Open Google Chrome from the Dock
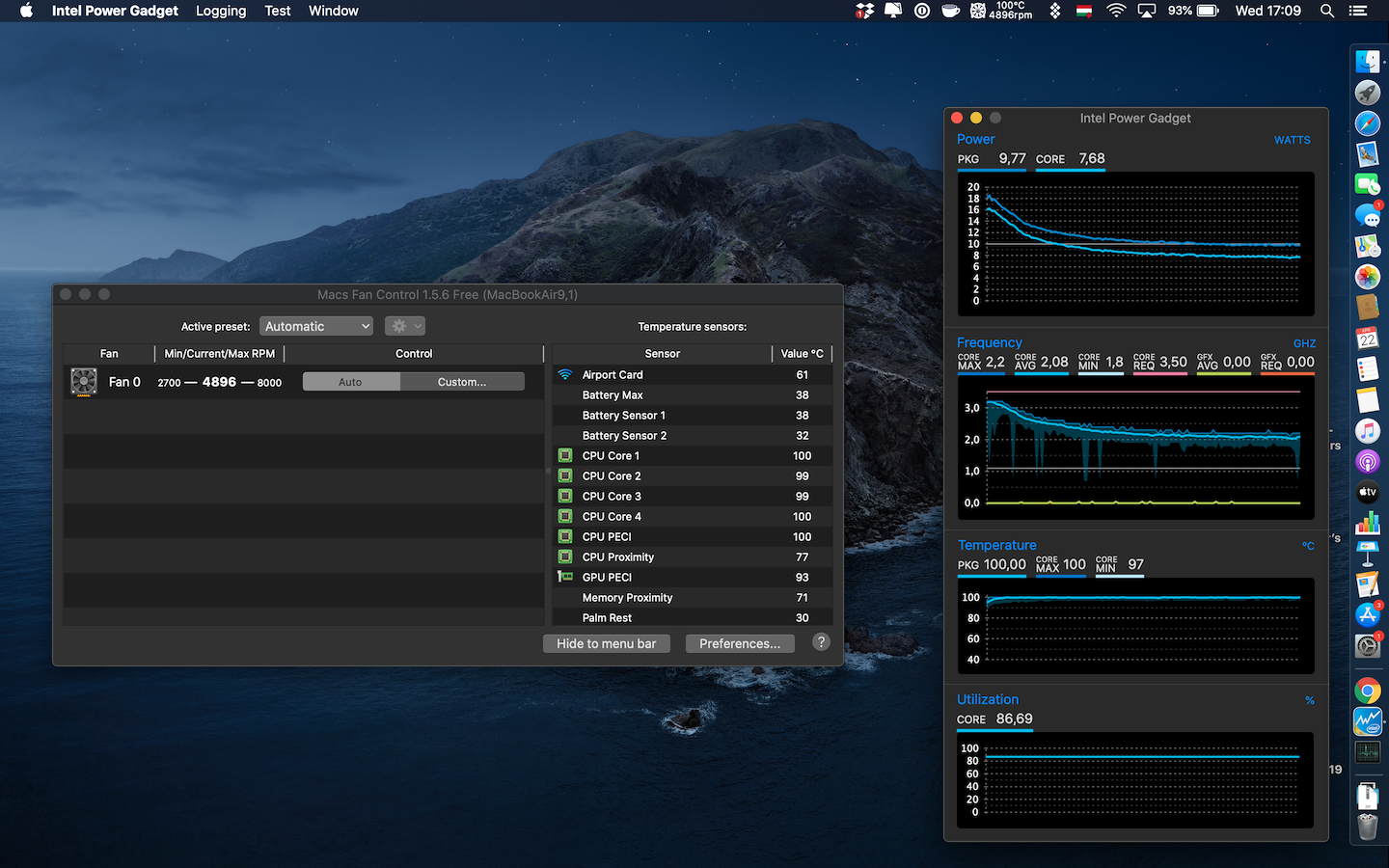Image resolution: width=1389 pixels, height=868 pixels. pos(1368,691)
